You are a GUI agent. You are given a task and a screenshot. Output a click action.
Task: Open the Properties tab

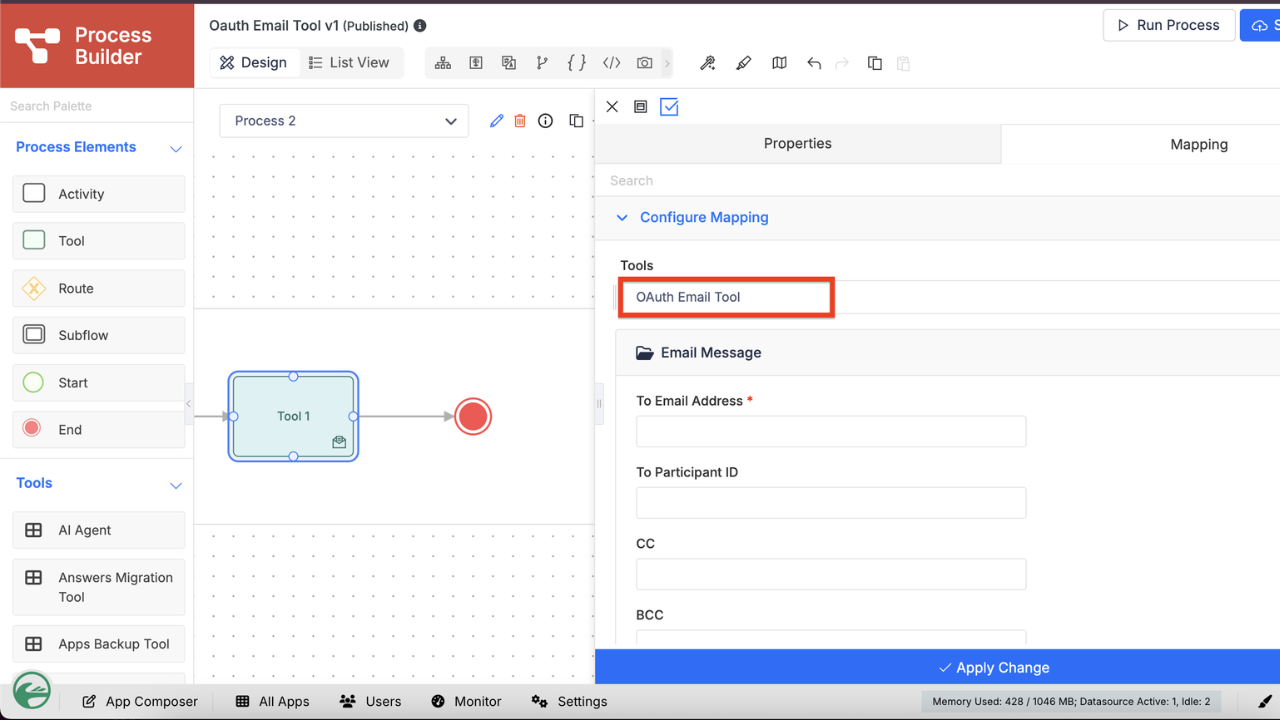798,144
